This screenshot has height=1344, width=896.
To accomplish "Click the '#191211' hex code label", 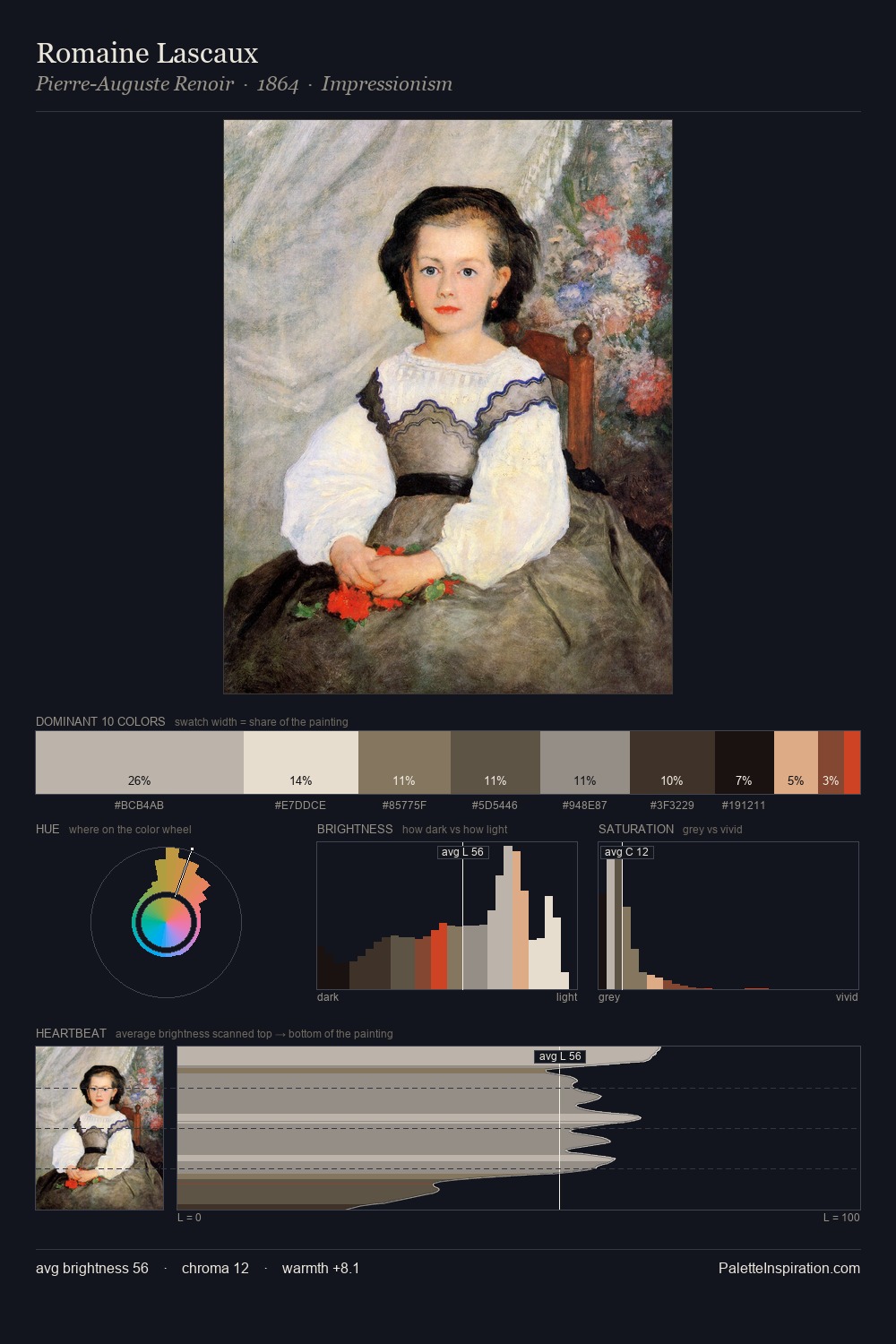I will (744, 806).
